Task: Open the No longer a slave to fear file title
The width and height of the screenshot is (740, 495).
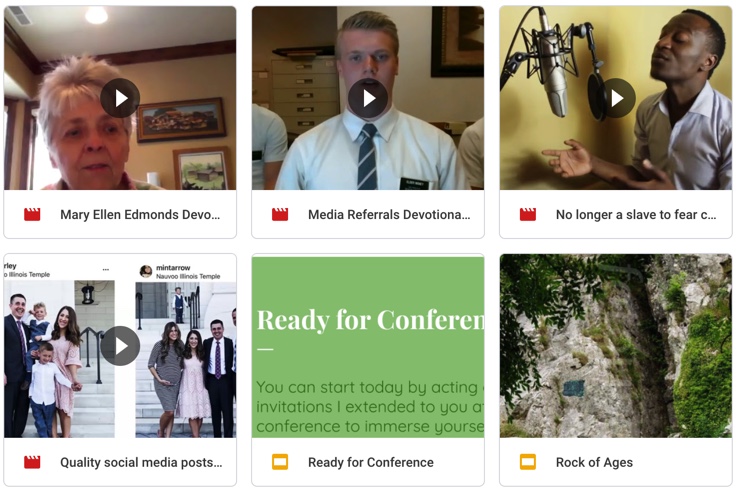Action: click(x=636, y=215)
